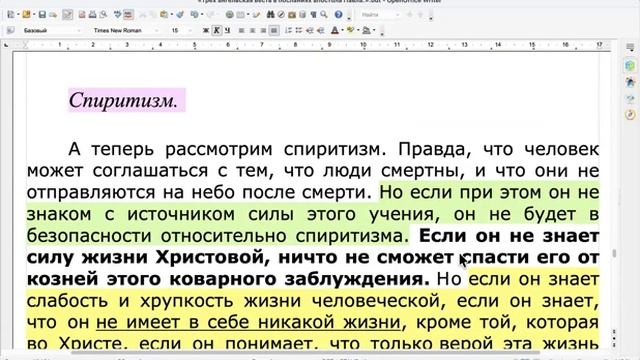Click the Undo icon
The image size is (640, 360).
click(x=194, y=15)
